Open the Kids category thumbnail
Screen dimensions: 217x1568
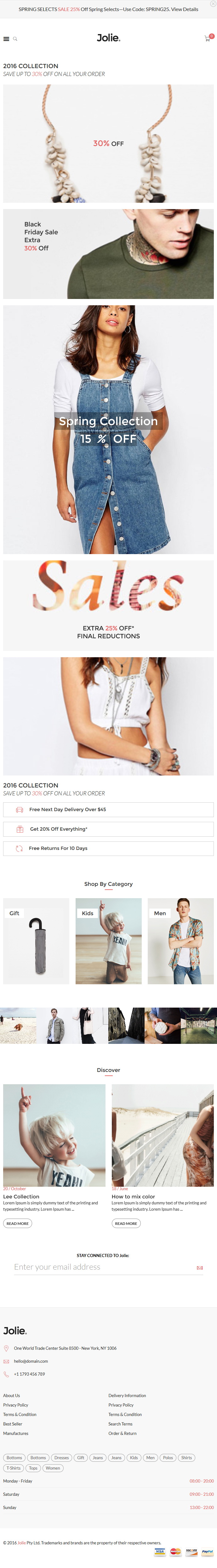pos(108,941)
